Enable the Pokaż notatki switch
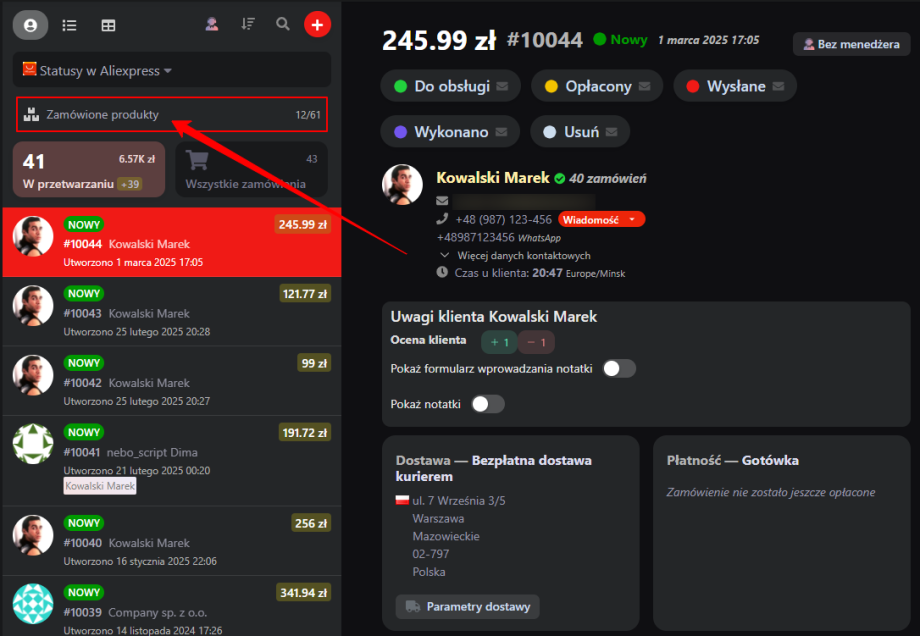The image size is (920, 636). (x=487, y=404)
